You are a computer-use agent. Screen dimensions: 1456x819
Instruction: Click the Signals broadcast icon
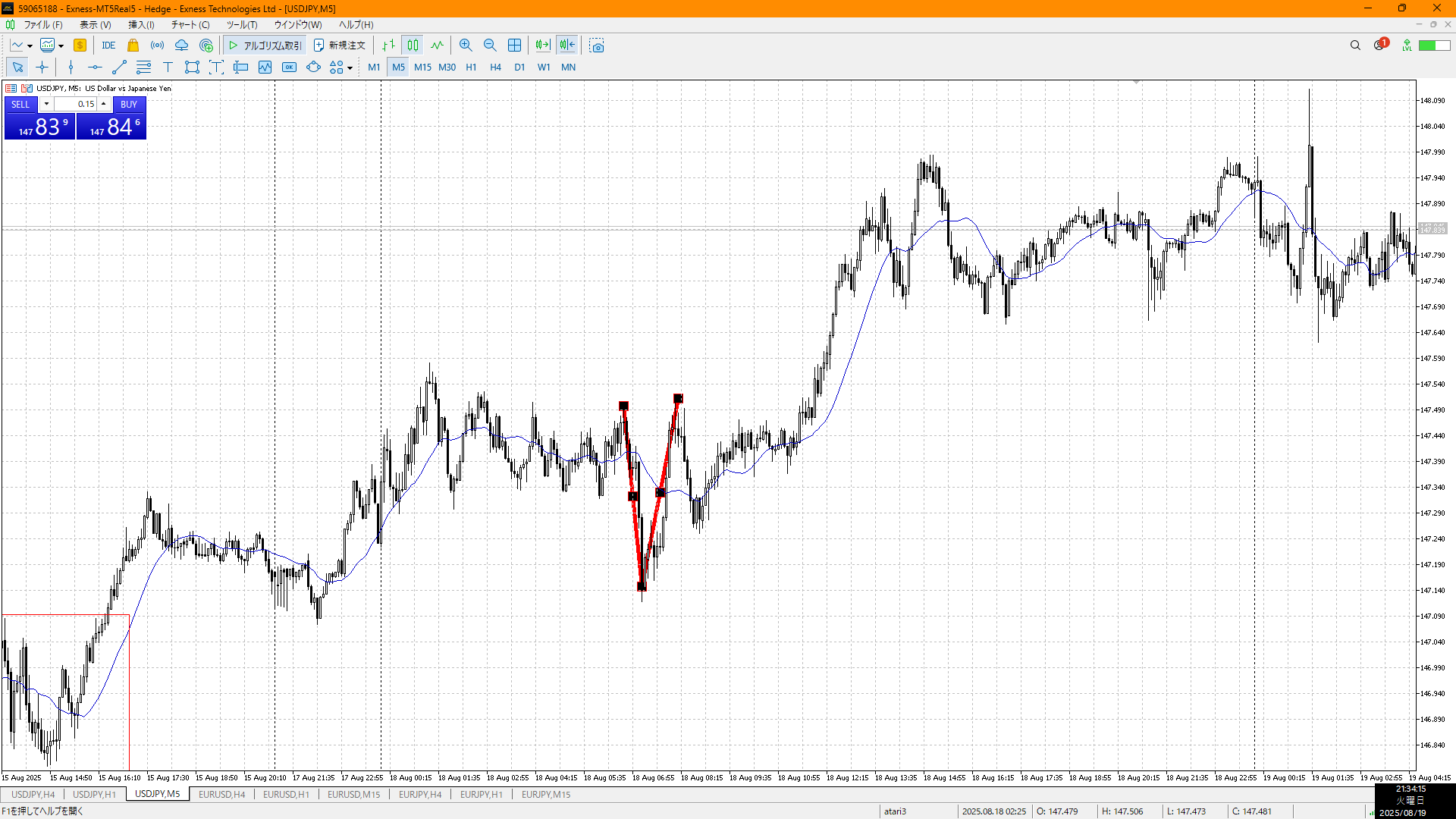(x=157, y=45)
